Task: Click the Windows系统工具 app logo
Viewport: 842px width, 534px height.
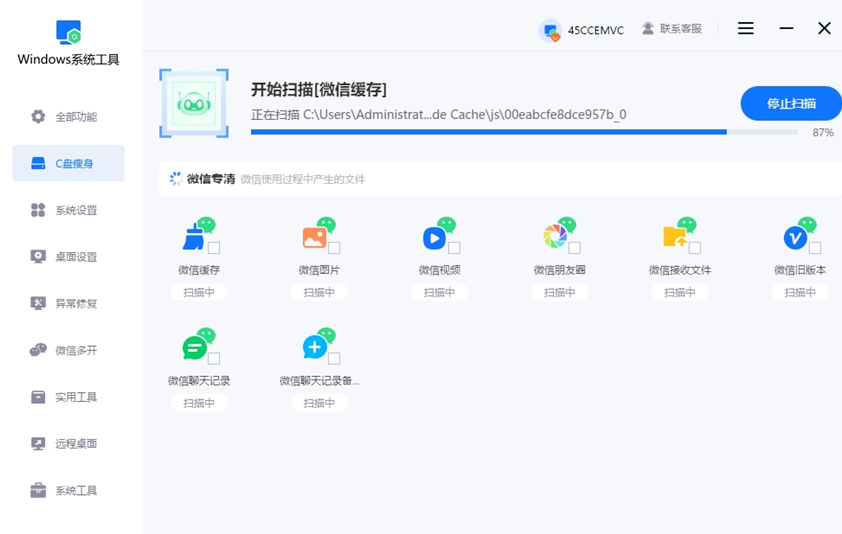Action: 68,32
